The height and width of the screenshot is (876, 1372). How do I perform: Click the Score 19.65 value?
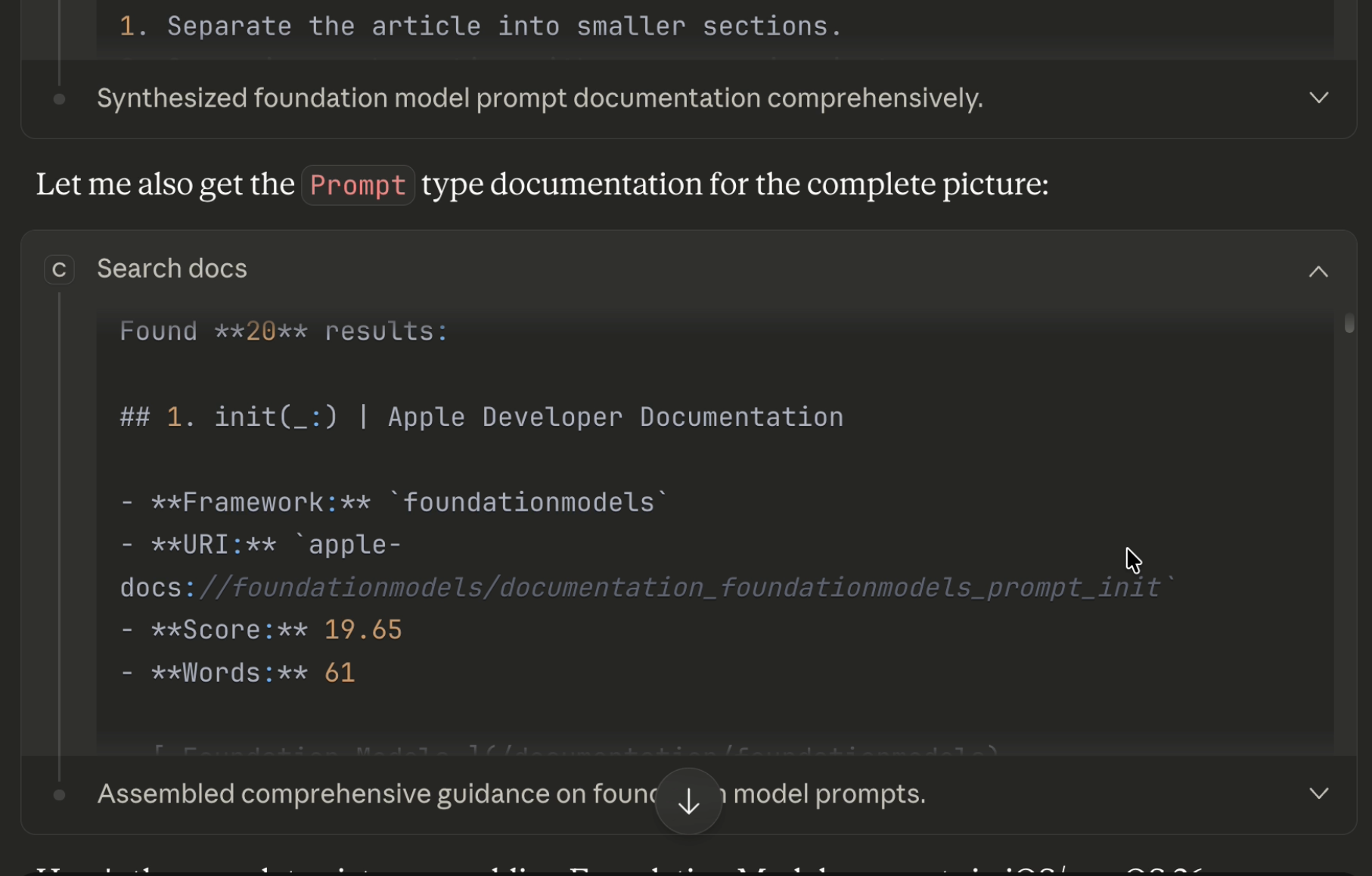pyautogui.click(x=363, y=629)
